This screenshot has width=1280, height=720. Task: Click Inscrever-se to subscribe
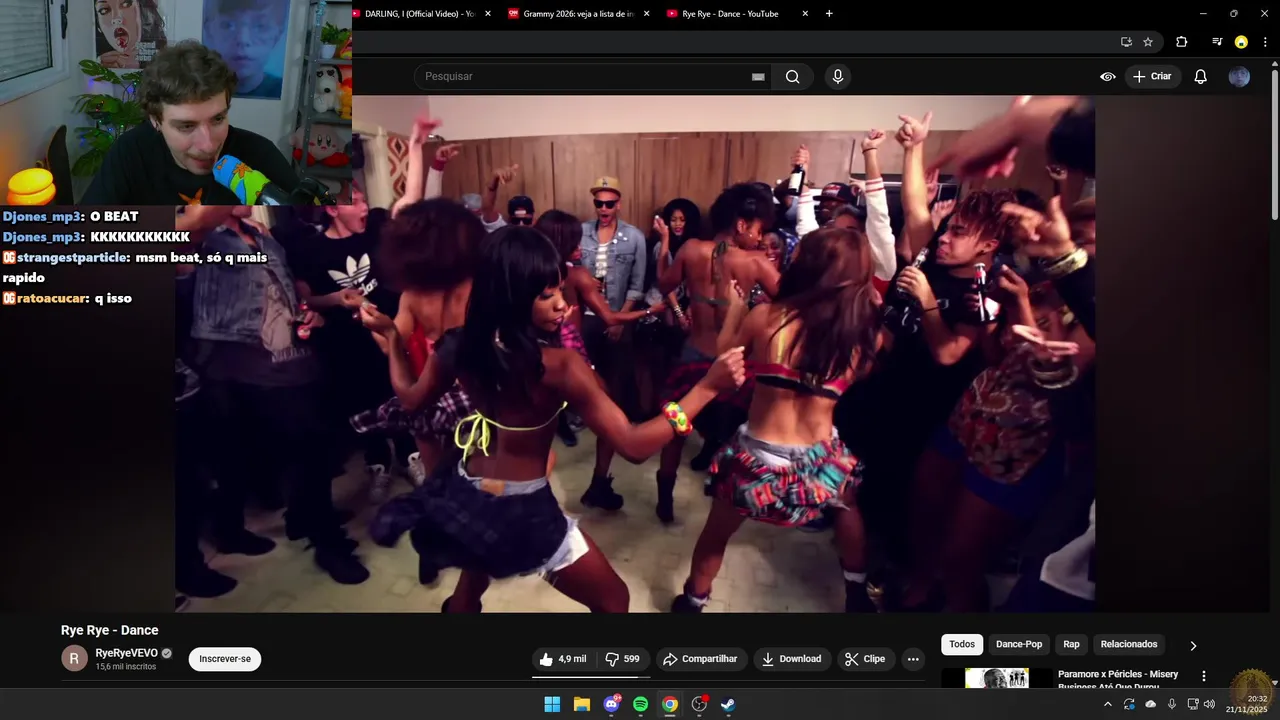pyautogui.click(x=225, y=659)
